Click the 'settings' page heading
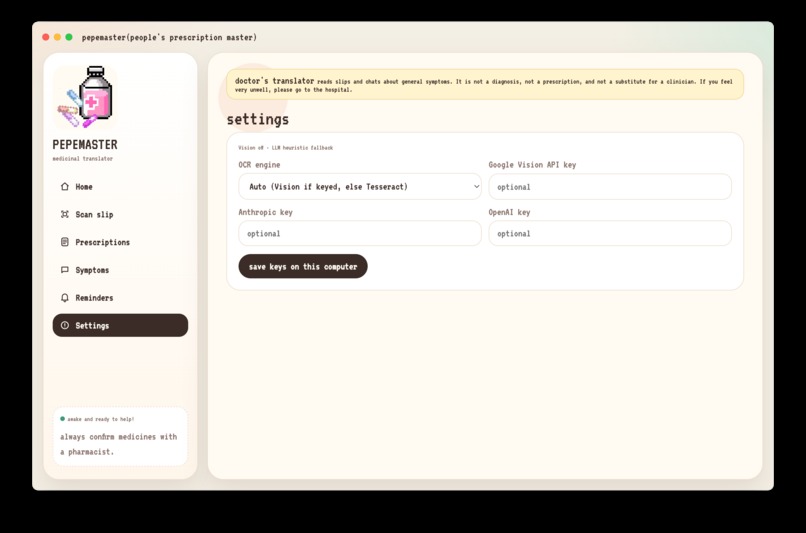Screen dimensions: 806x533 (258, 120)
